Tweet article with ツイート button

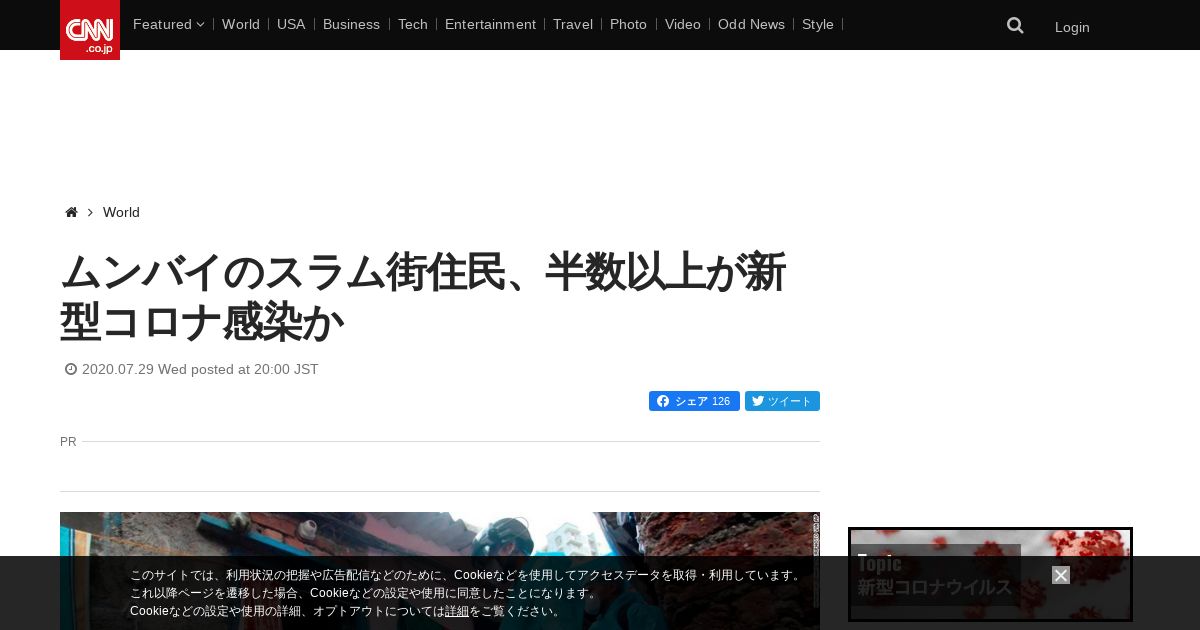point(782,401)
